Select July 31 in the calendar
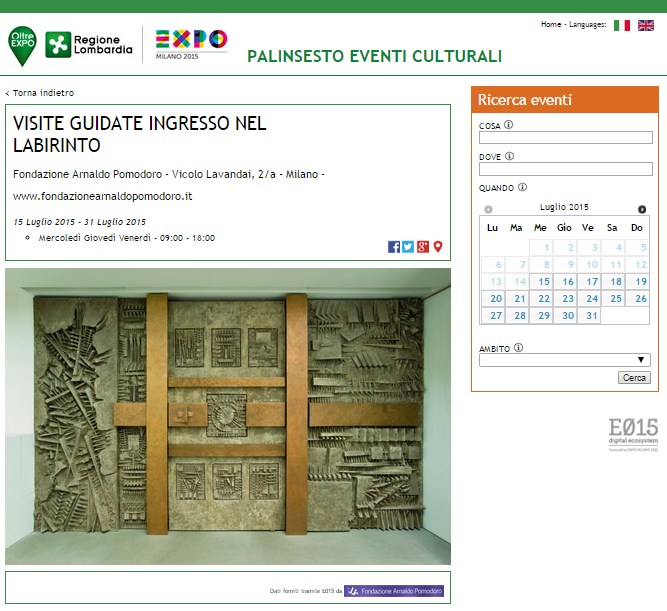 point(592,316)
